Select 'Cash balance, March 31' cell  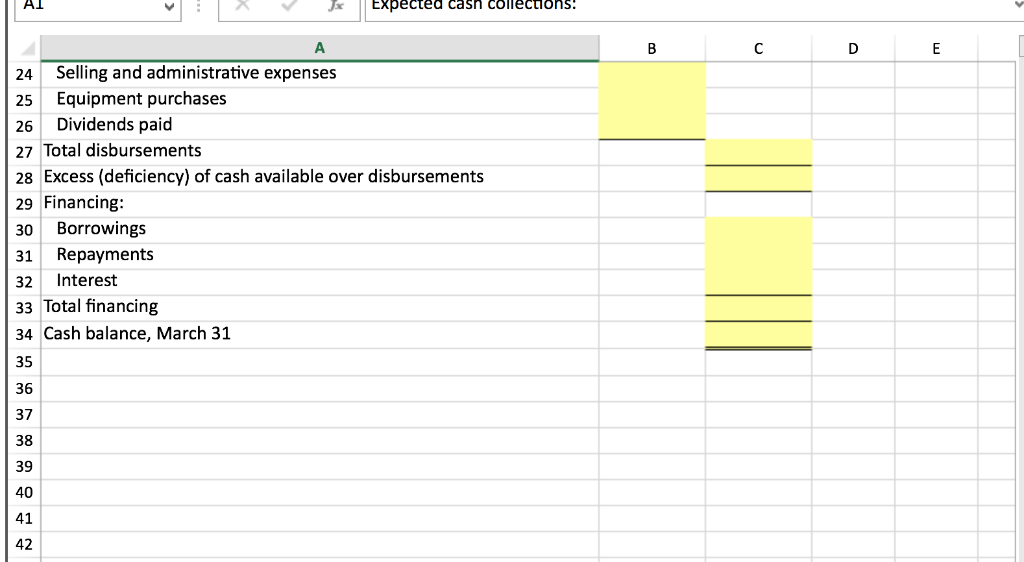click(319, 335)
